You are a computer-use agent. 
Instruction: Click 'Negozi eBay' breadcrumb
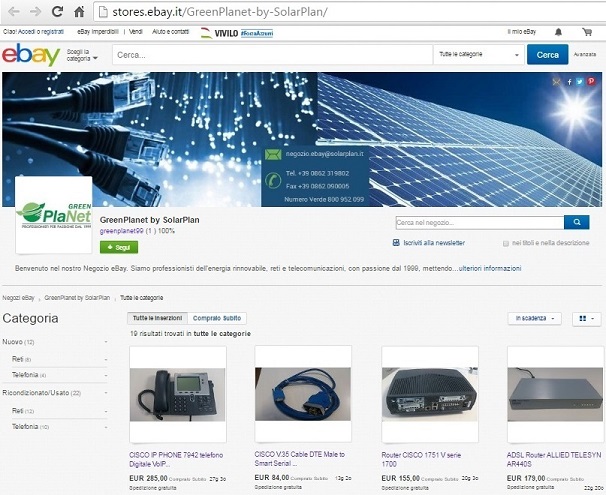point(18,298)
